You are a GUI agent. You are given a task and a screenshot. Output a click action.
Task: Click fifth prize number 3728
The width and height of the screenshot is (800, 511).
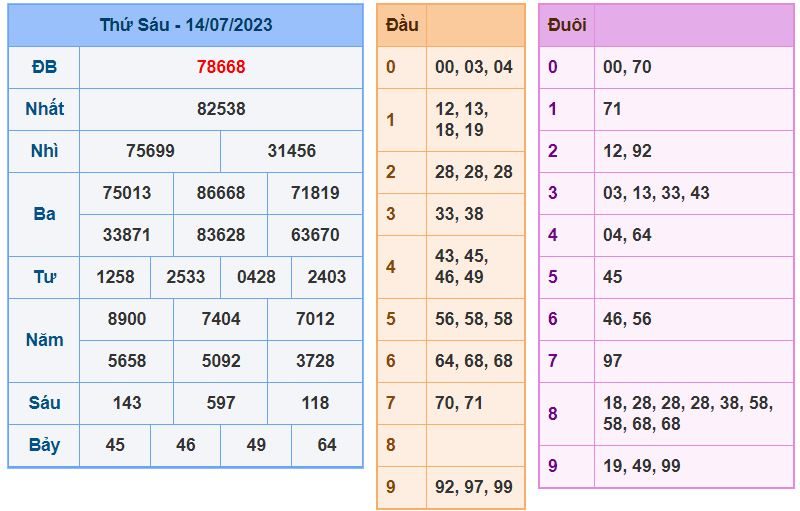pyautogui.click(x=315, y=361)
